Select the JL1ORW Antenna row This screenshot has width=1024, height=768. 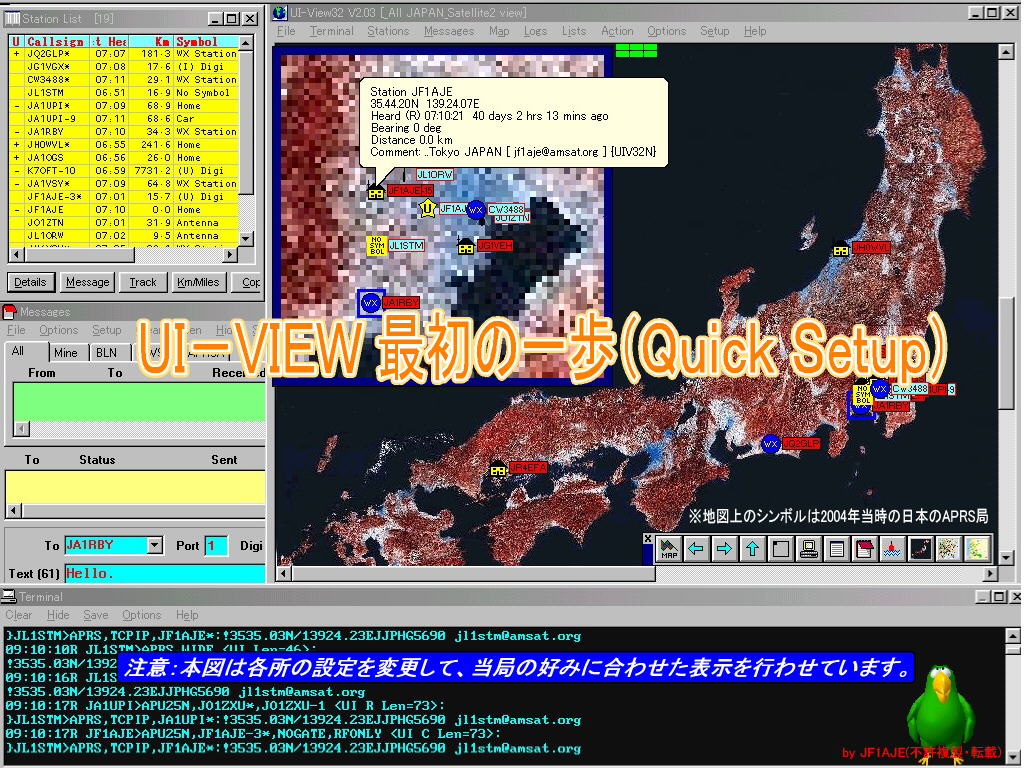[x=123, y=236]
